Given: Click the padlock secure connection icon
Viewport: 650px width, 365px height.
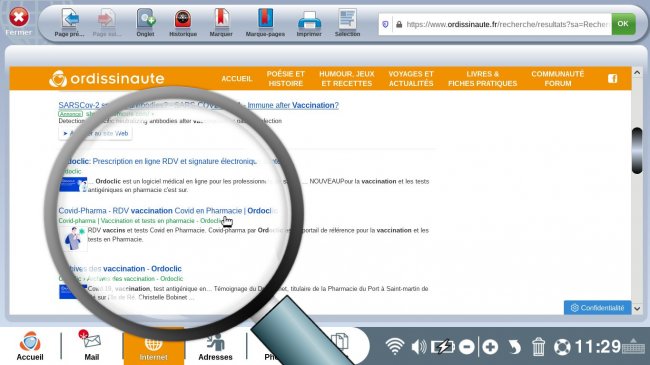Looking at the screenshot, I should click(x=399, y=24).
